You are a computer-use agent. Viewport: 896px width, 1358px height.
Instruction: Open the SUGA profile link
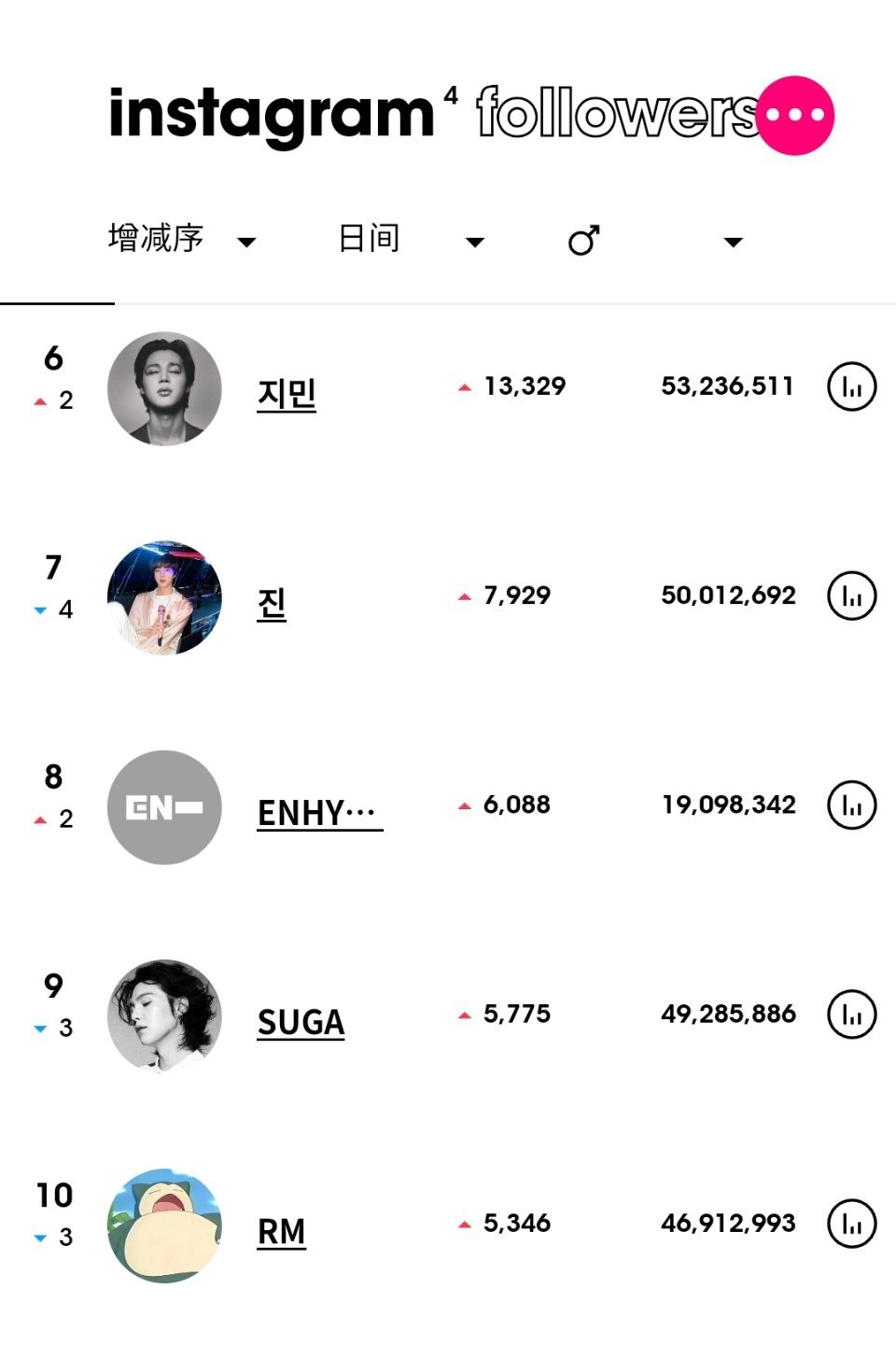tap(301, 1022)
